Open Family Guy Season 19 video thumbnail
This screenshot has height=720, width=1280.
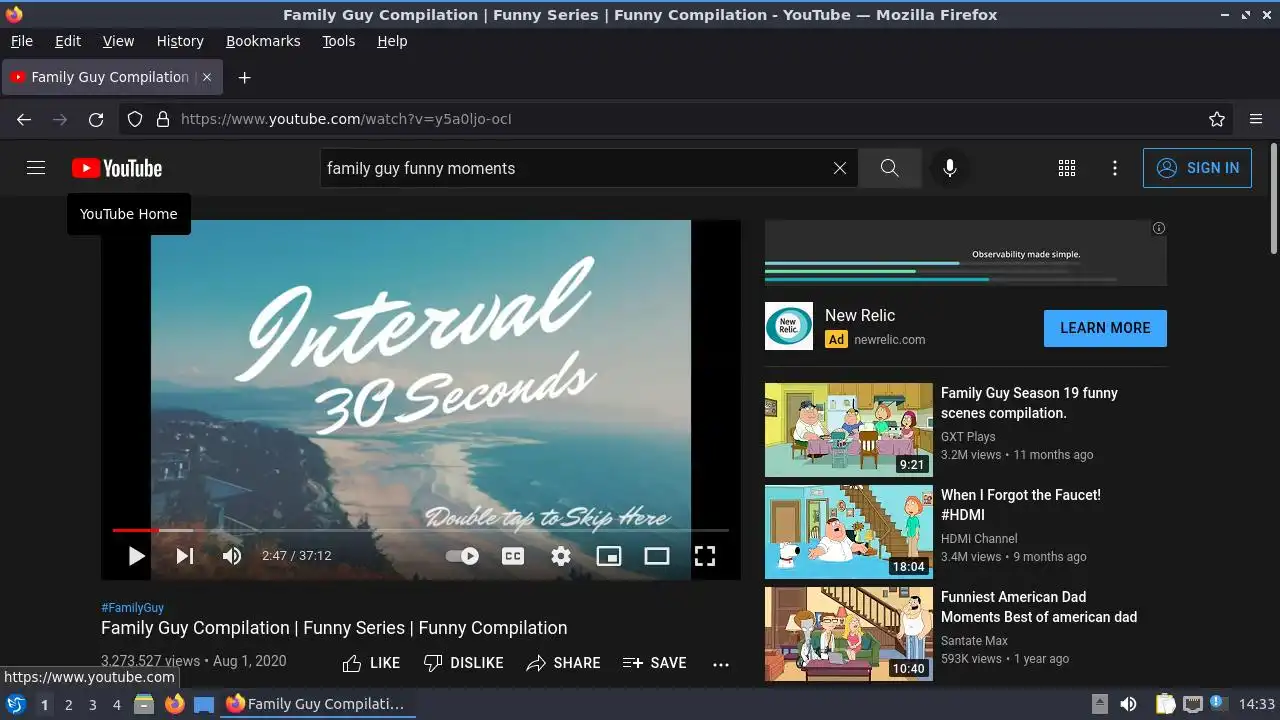pos(849,430)
